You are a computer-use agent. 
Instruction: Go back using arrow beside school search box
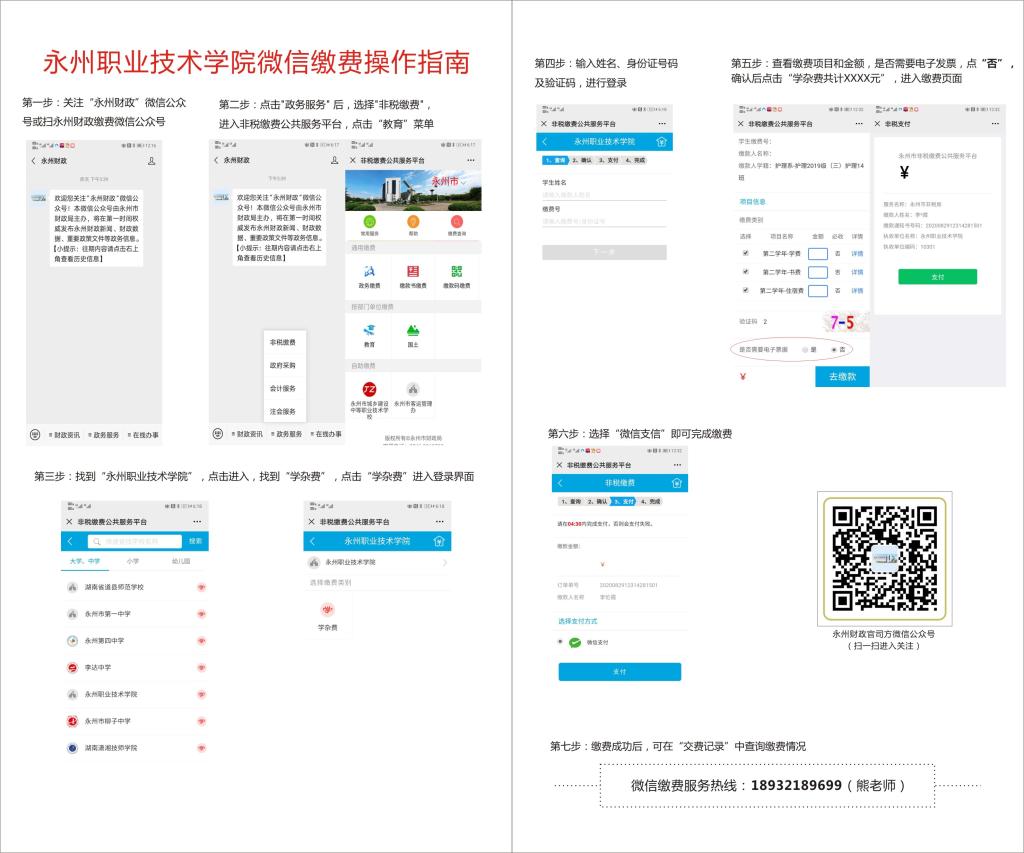(x=70, y=541)
